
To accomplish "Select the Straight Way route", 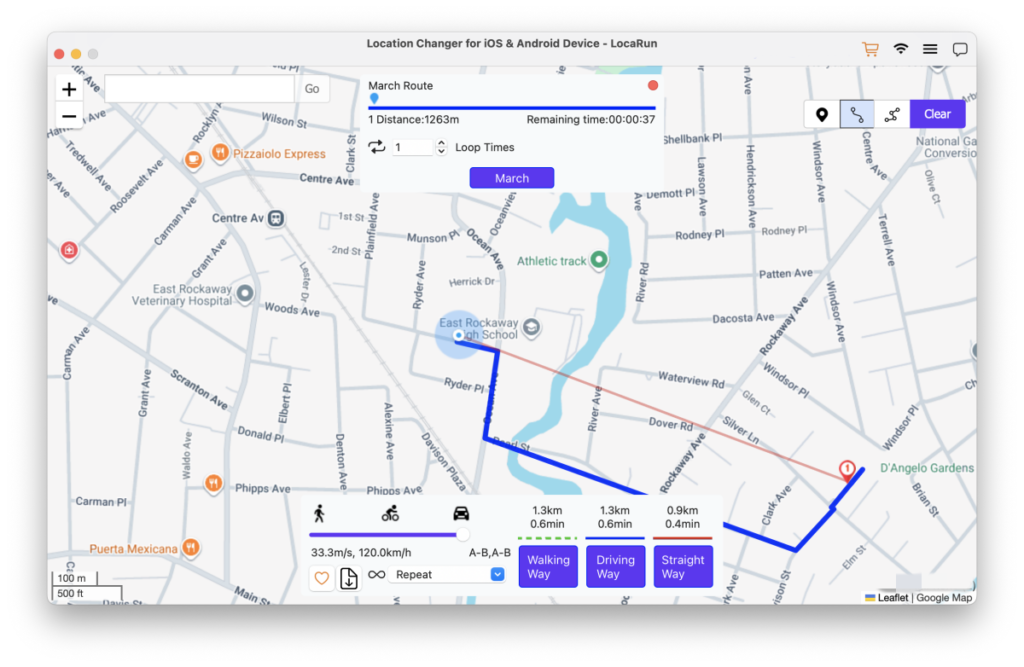I will click(x=683, y=566).
